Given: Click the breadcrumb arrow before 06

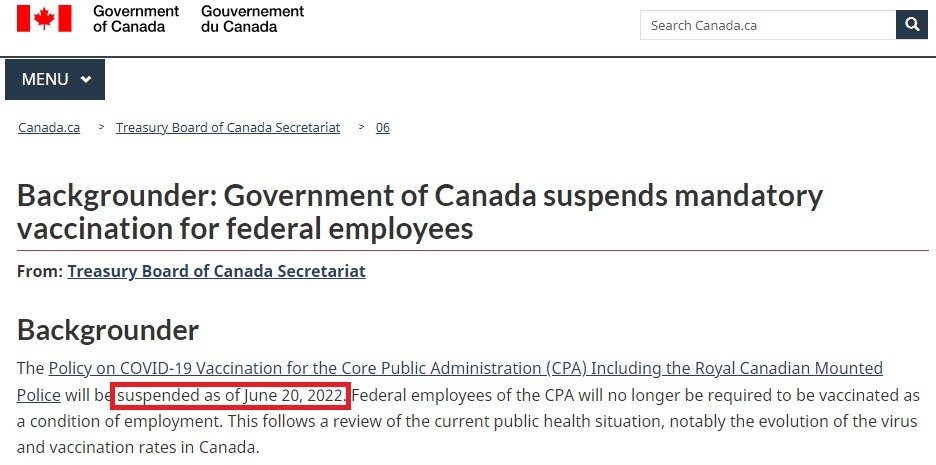Looking at the screenshot, I should click(362, 127).
